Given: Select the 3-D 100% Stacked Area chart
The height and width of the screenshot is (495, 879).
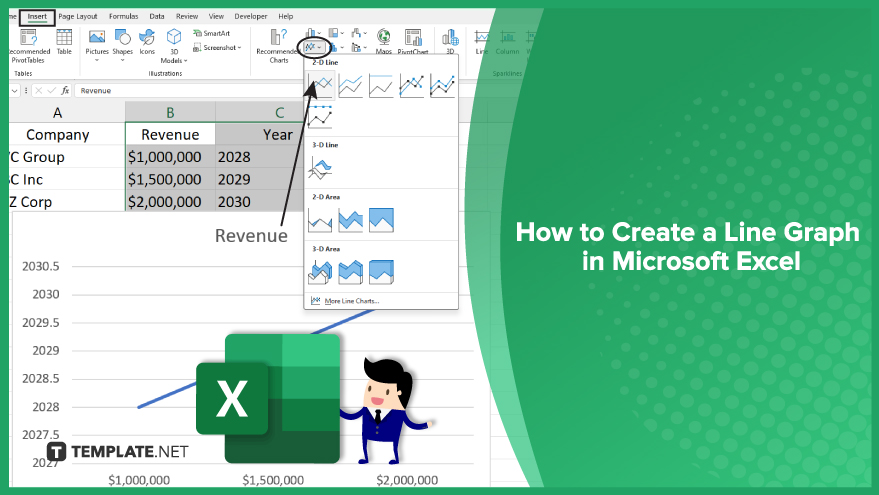Looking at the screenshot, I should (381, 272).
